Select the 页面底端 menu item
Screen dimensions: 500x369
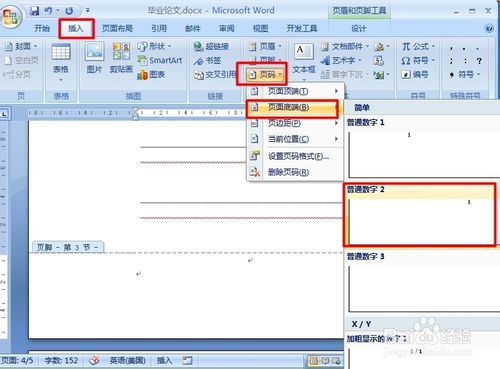pos(292,107)
